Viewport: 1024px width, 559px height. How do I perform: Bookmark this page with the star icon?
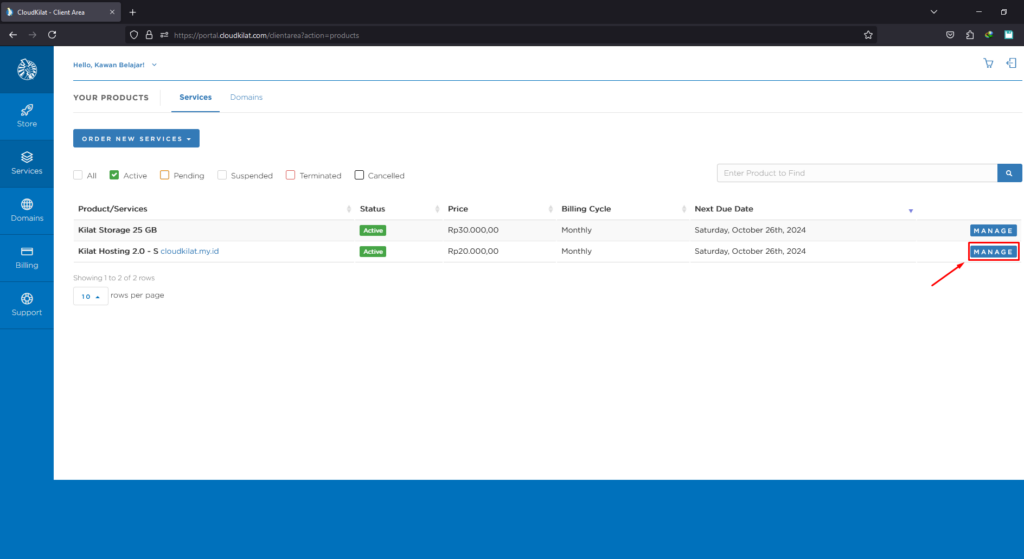point(869,34)
